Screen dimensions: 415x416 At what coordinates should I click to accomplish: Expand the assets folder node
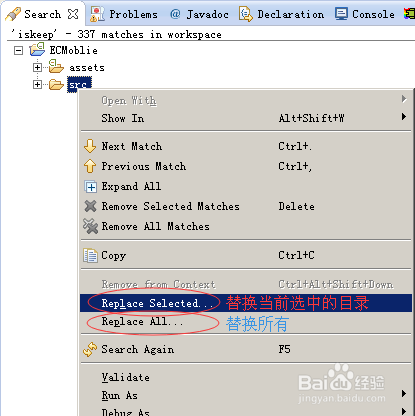37,68
